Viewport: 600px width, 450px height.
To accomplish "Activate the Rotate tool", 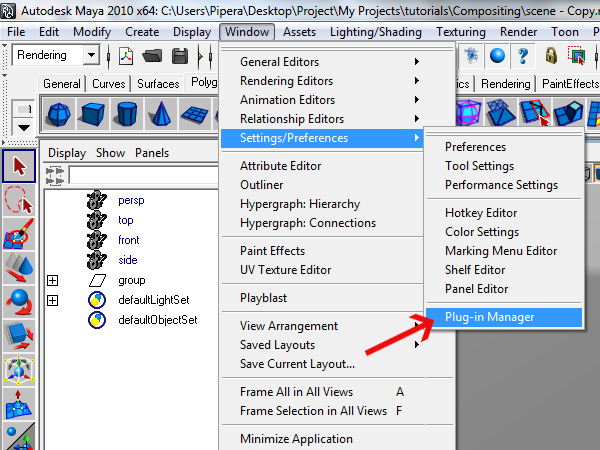I will (x=19, y=302).
